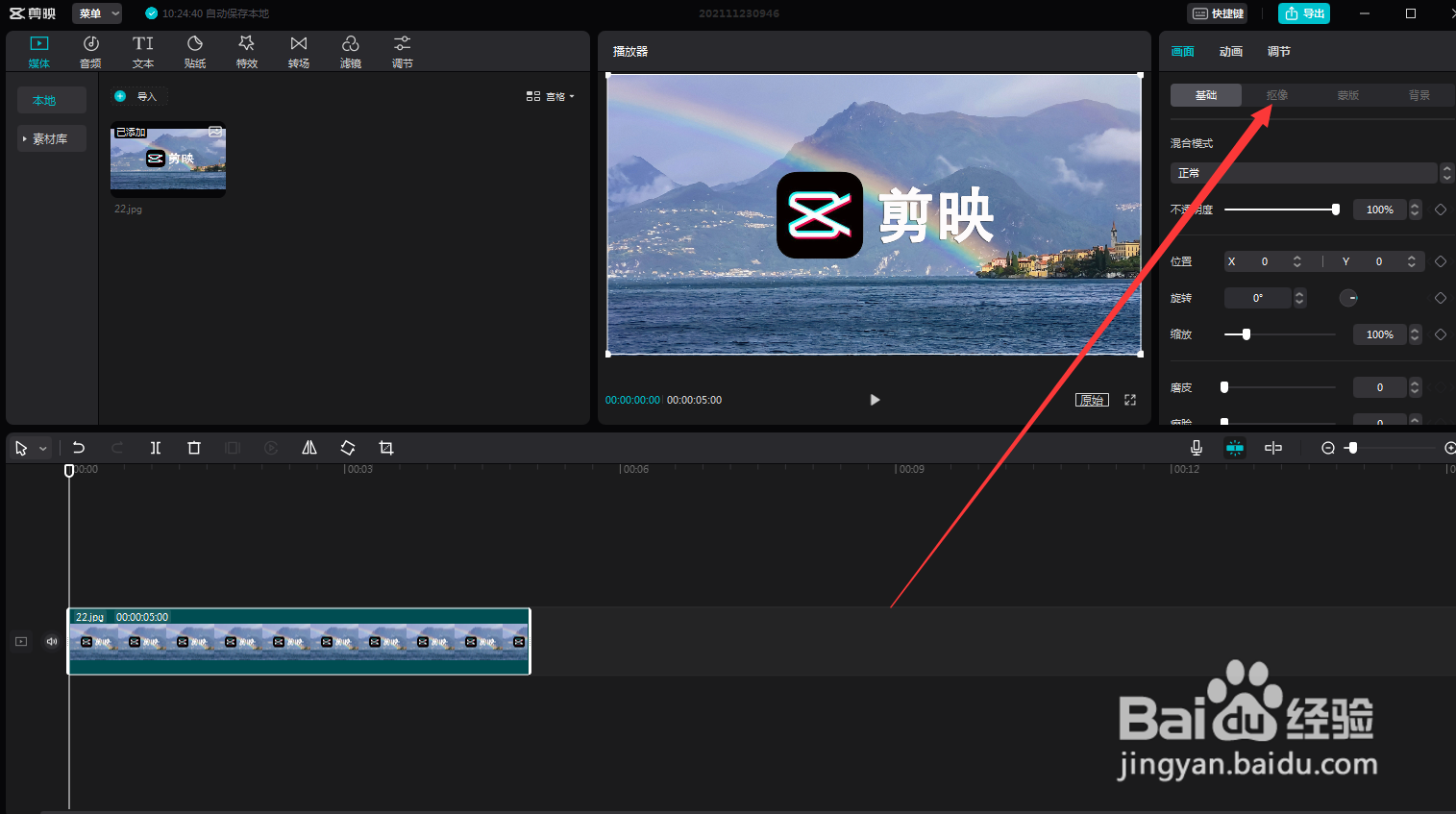Click the 导出 export button

point(1304,13)
